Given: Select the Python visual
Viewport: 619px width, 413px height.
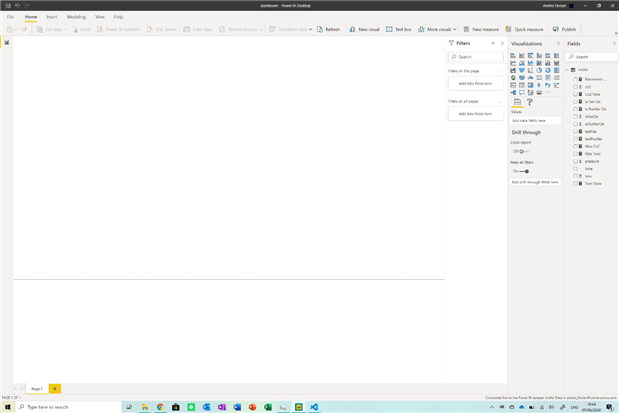Looking at the screenshot, I should point(548,85).
